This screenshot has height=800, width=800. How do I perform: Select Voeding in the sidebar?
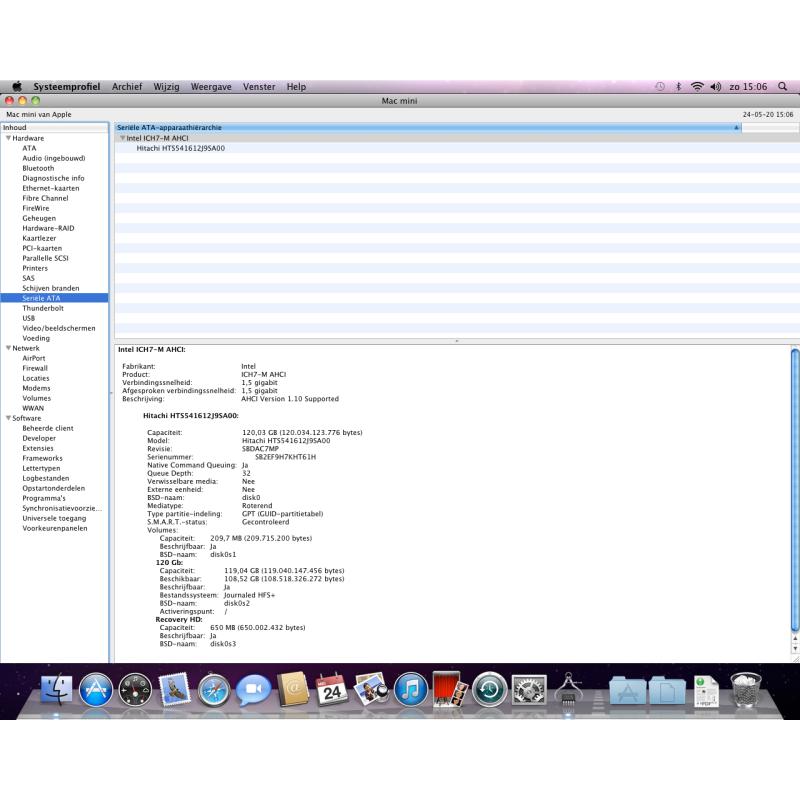[x=36, y=338]
